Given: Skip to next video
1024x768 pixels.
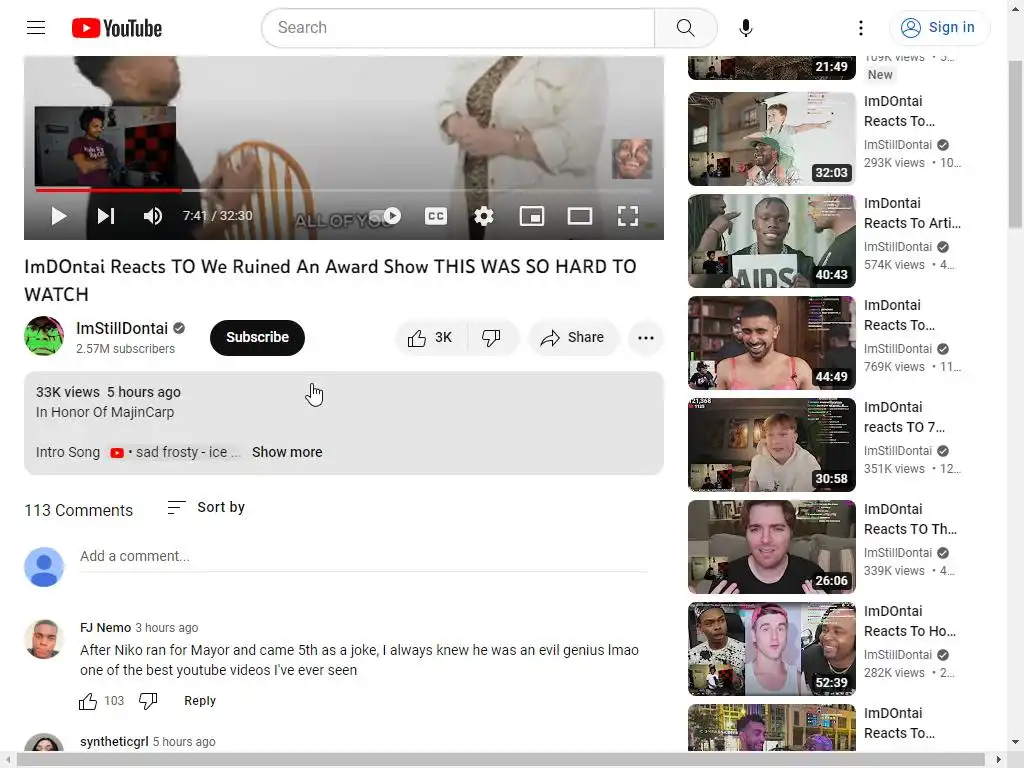Looking at the screenshot, I should (106, 216).
